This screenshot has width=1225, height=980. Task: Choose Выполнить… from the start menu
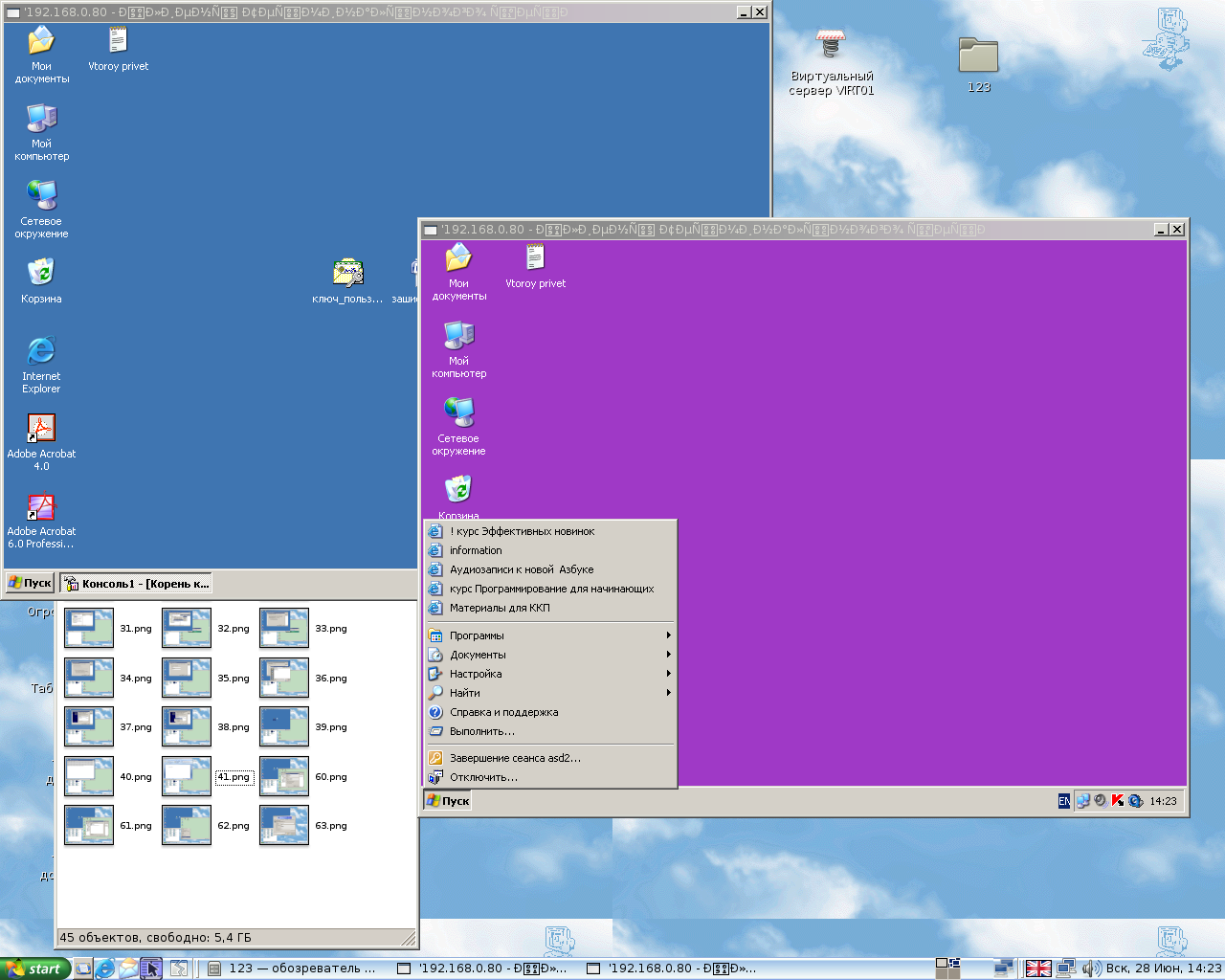tap(482, 731)
